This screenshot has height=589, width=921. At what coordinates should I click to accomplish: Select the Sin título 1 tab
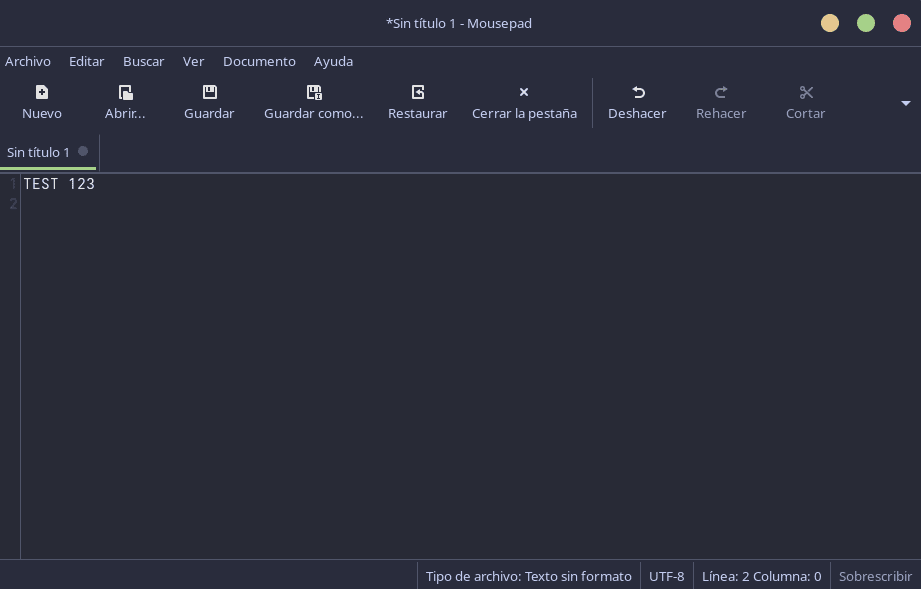point(39,152)
